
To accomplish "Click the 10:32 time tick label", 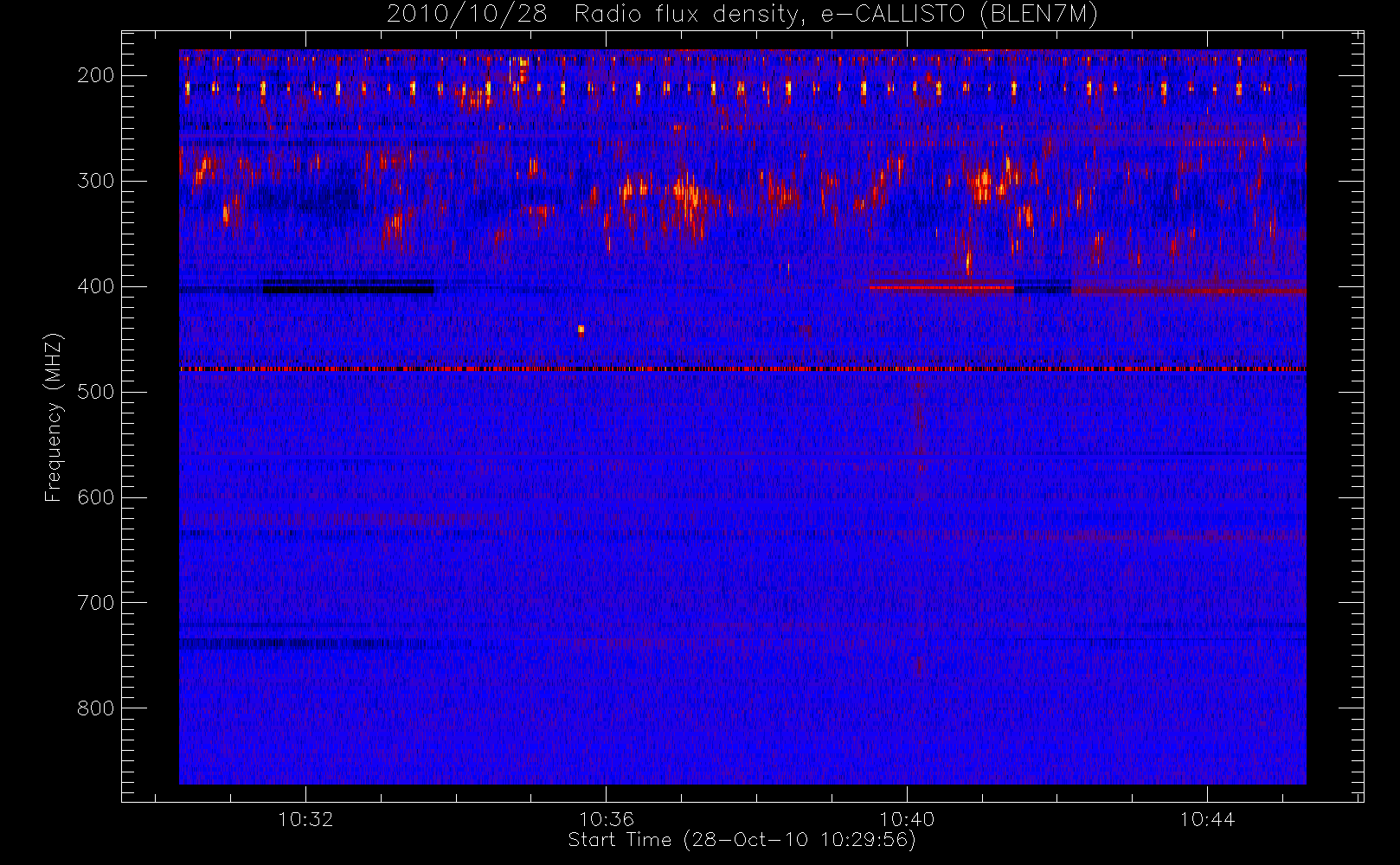I will pyautogui.click(x=305, y=818).
